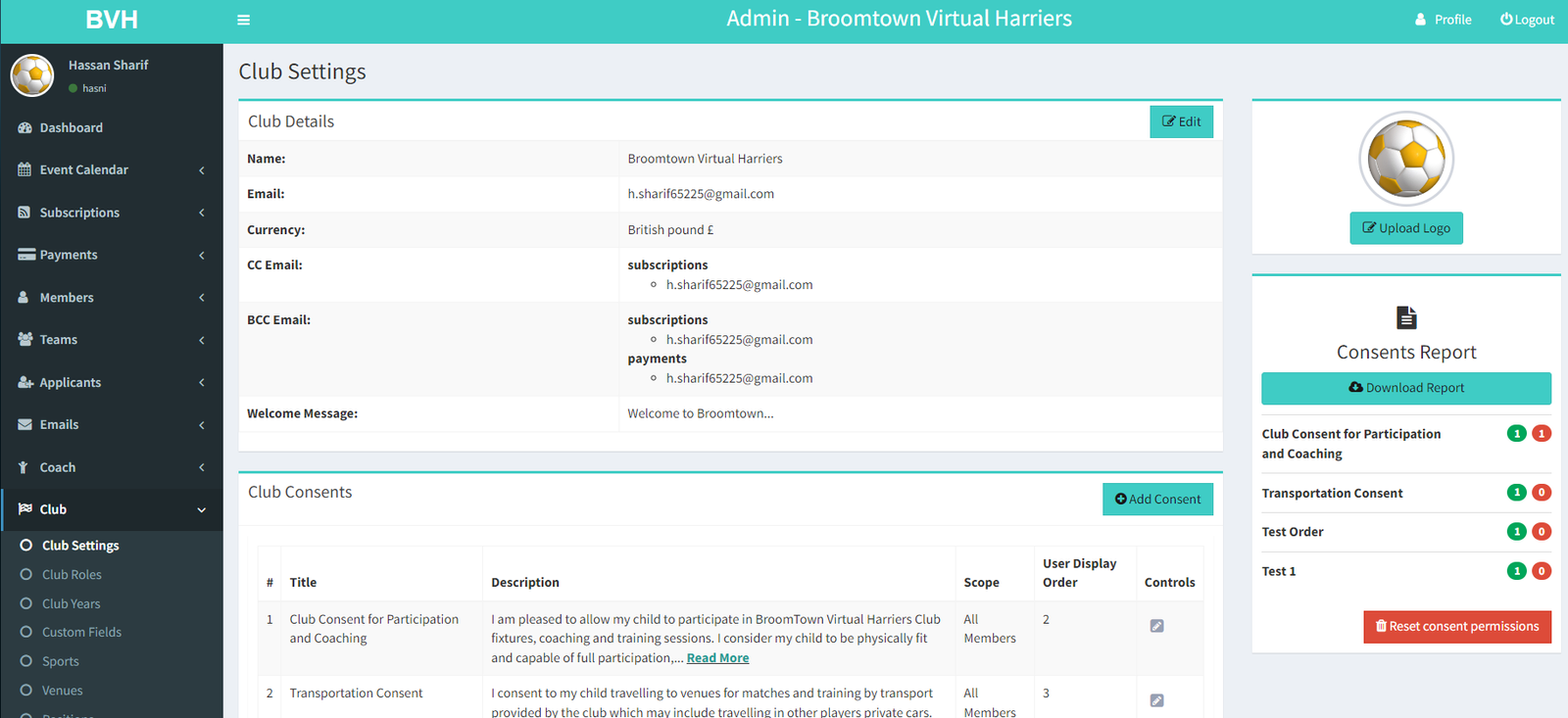Collapse the Club sidebar section
Image resolution: width=1568 pixels, height=718 pixels.
coord(112,509)
